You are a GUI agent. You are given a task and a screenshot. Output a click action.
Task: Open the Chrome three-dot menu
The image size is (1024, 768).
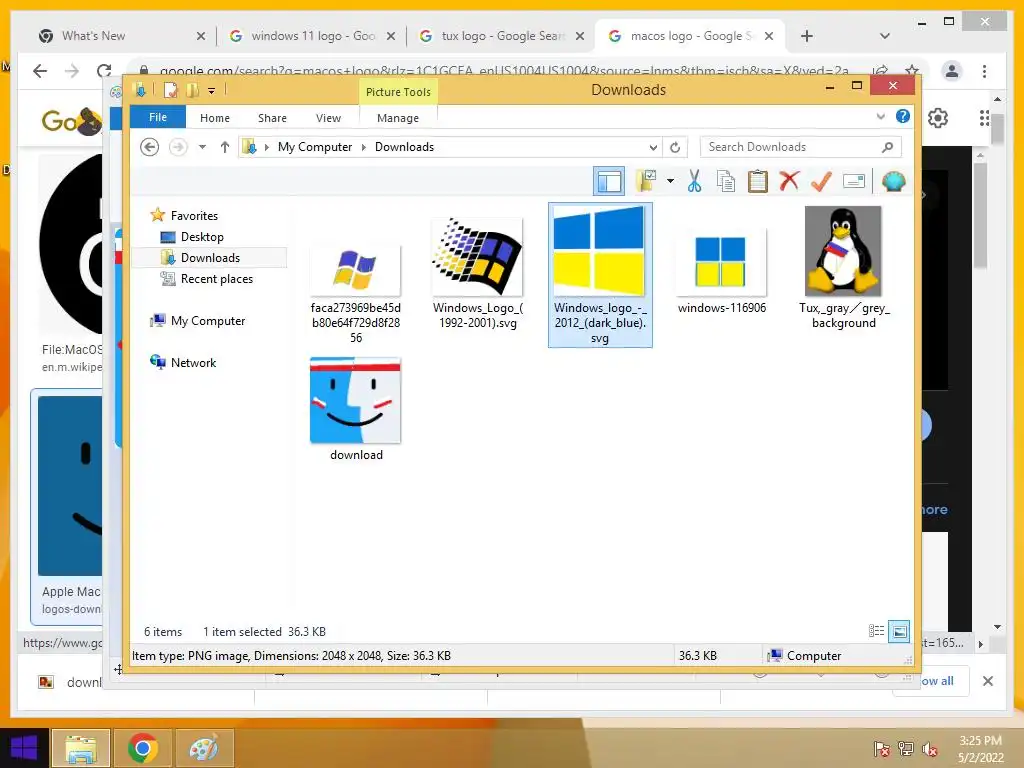pyautogui.click(x=984, y=71)
